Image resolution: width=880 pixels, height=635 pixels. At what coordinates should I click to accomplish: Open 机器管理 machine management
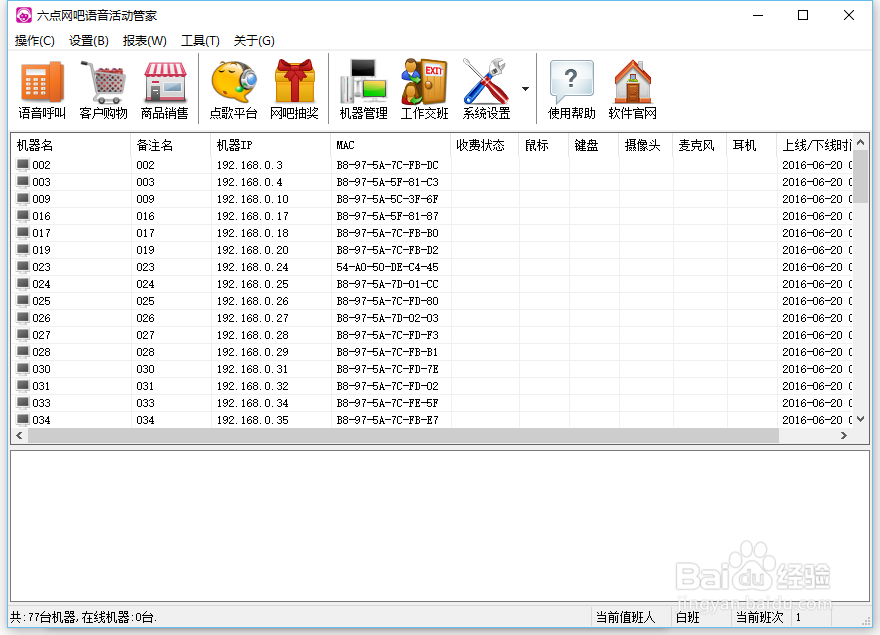(364, 89)
